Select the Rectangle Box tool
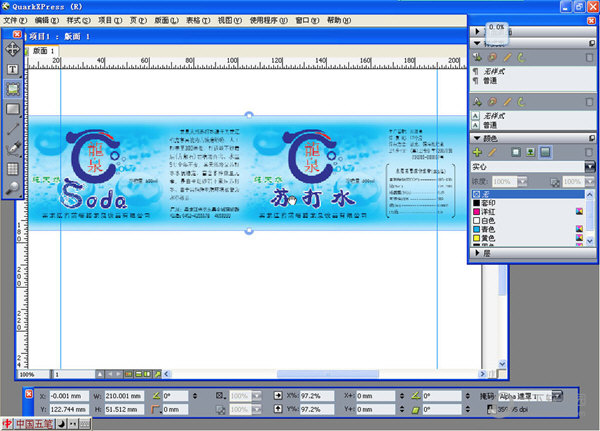 point(13,109)
